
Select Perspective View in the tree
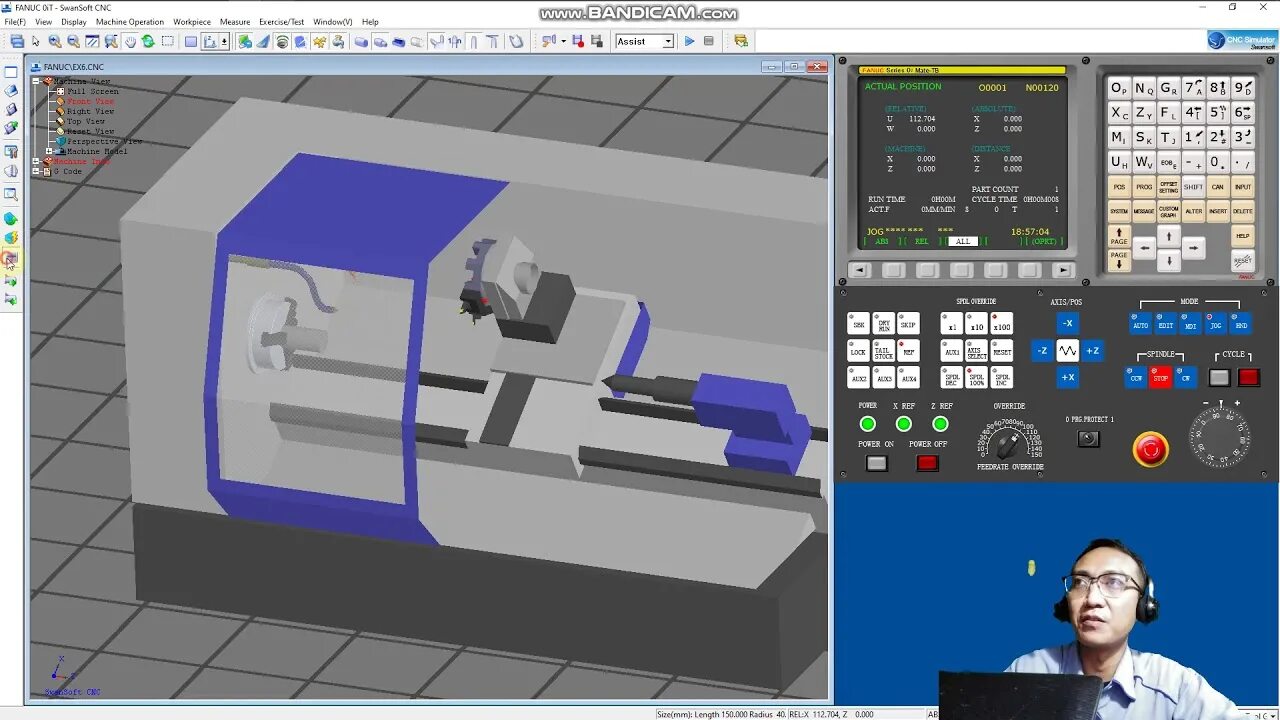click(x=104, y=141)
